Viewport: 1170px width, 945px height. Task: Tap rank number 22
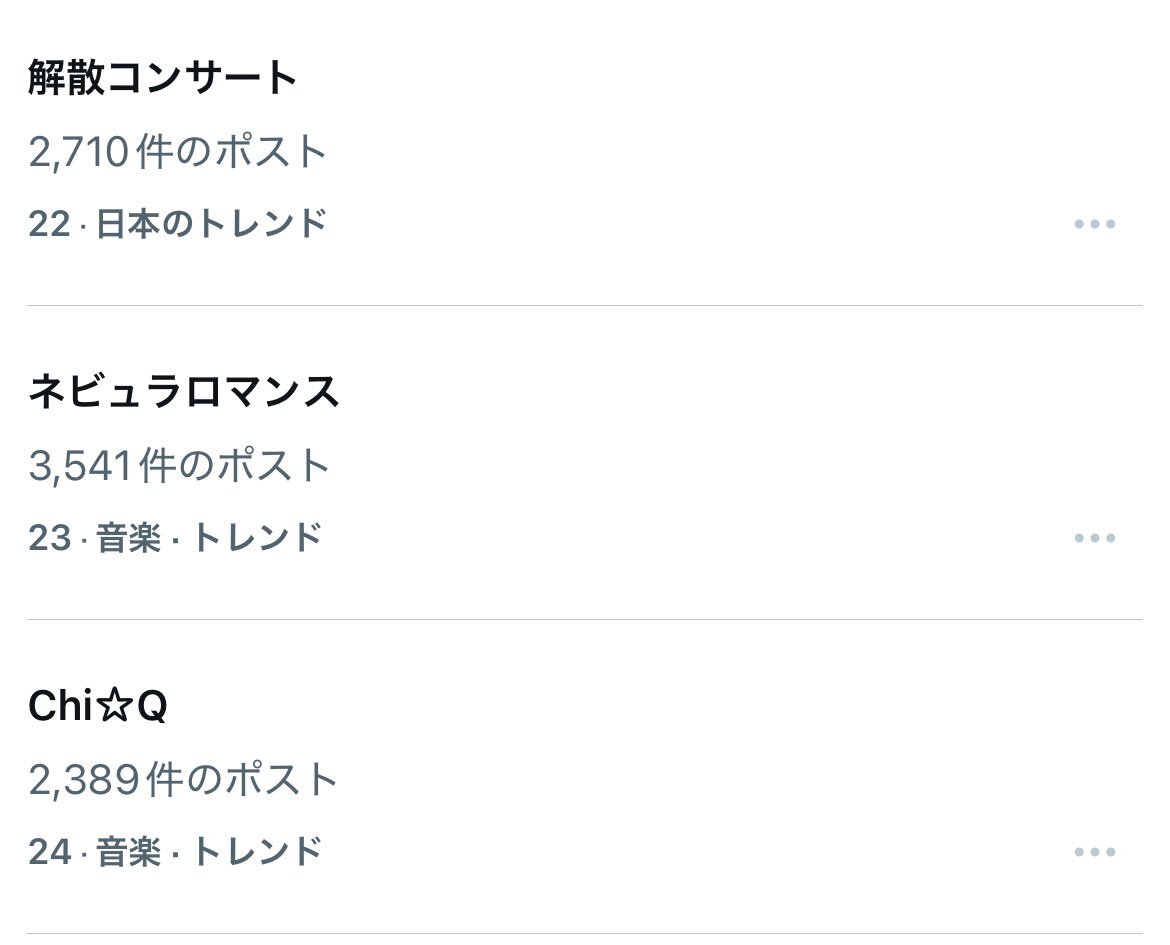tap(49, 224)
